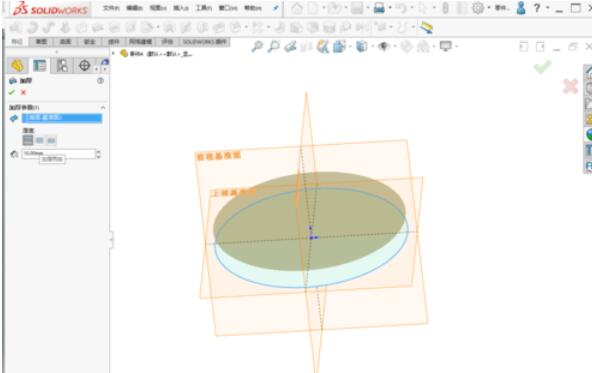Expand the Options gear dropdown arrow

point(489,8)
